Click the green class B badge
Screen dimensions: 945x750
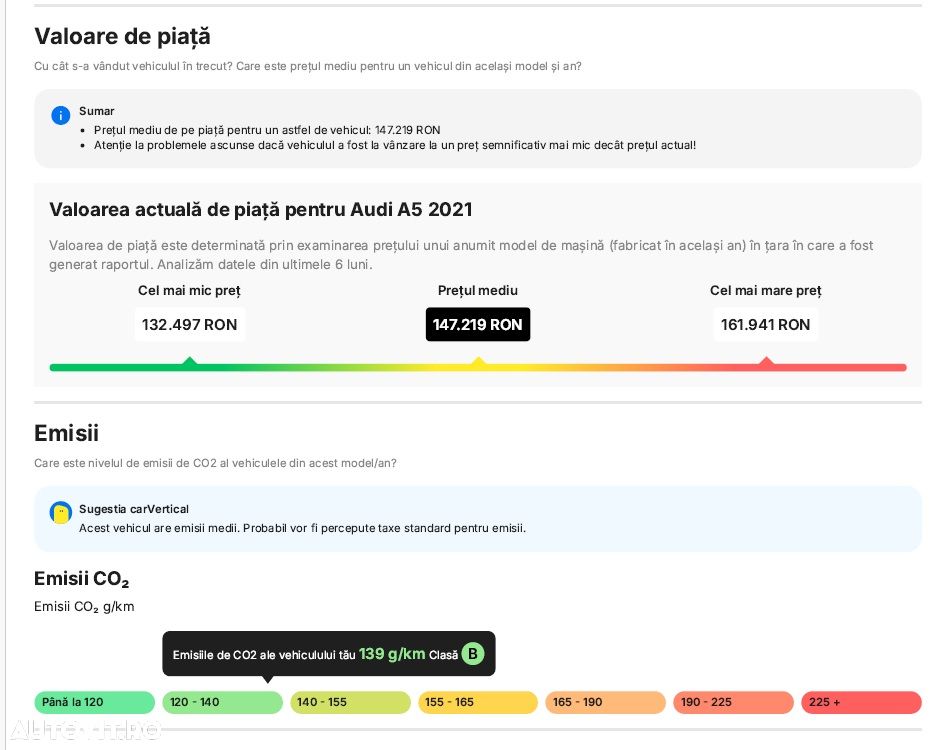point(473,654)
